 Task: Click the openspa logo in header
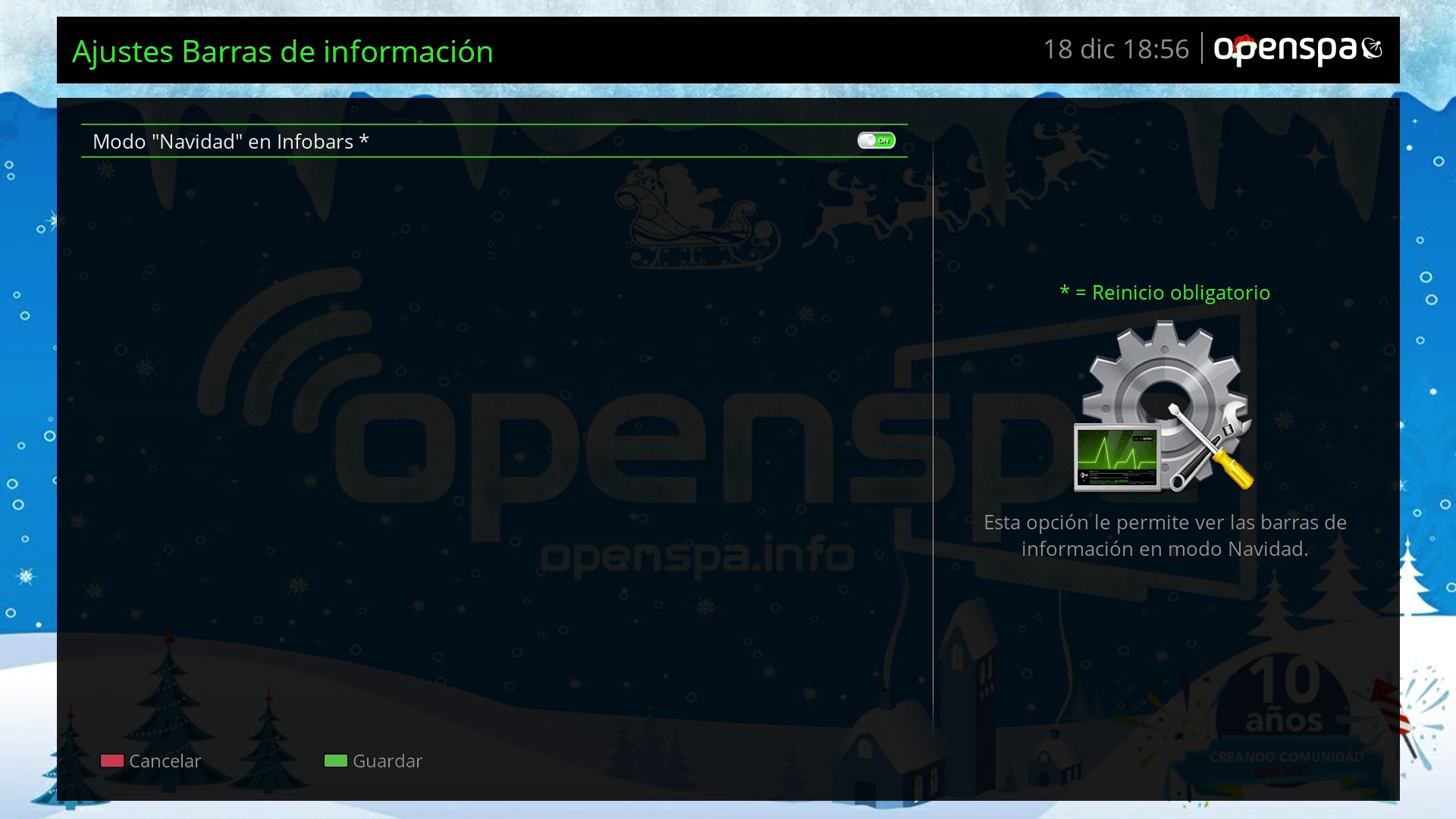pos(1285,49)
